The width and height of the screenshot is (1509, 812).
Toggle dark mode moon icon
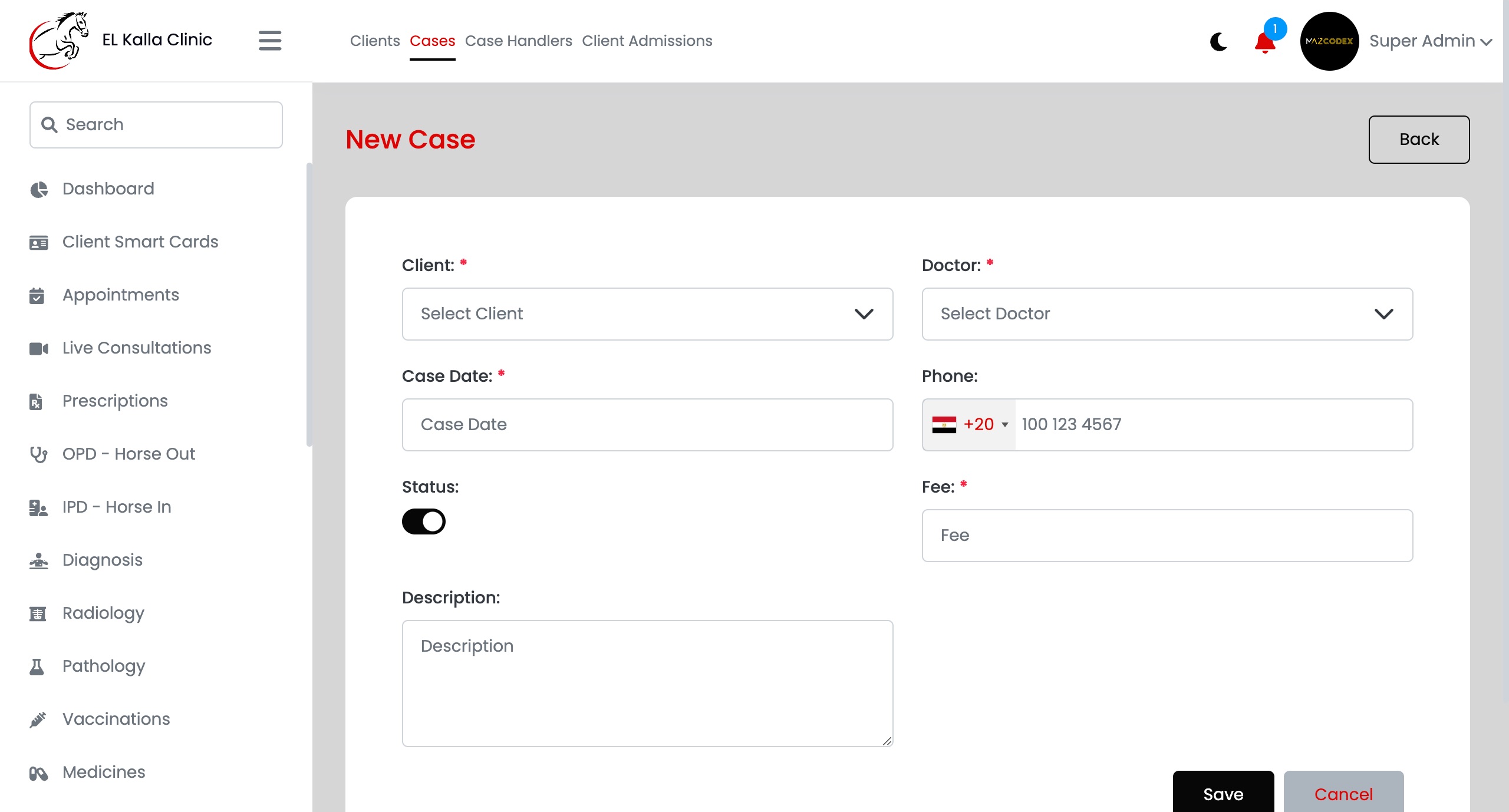[x=1218, y=41]
